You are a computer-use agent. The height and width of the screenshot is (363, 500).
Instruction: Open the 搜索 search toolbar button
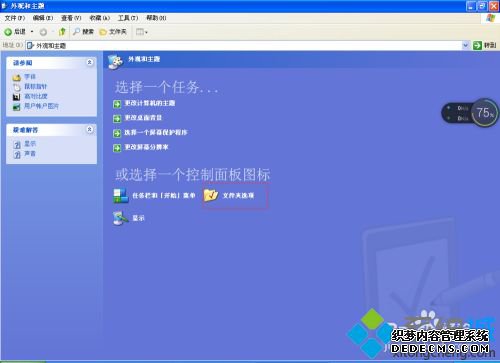(83, 32)
